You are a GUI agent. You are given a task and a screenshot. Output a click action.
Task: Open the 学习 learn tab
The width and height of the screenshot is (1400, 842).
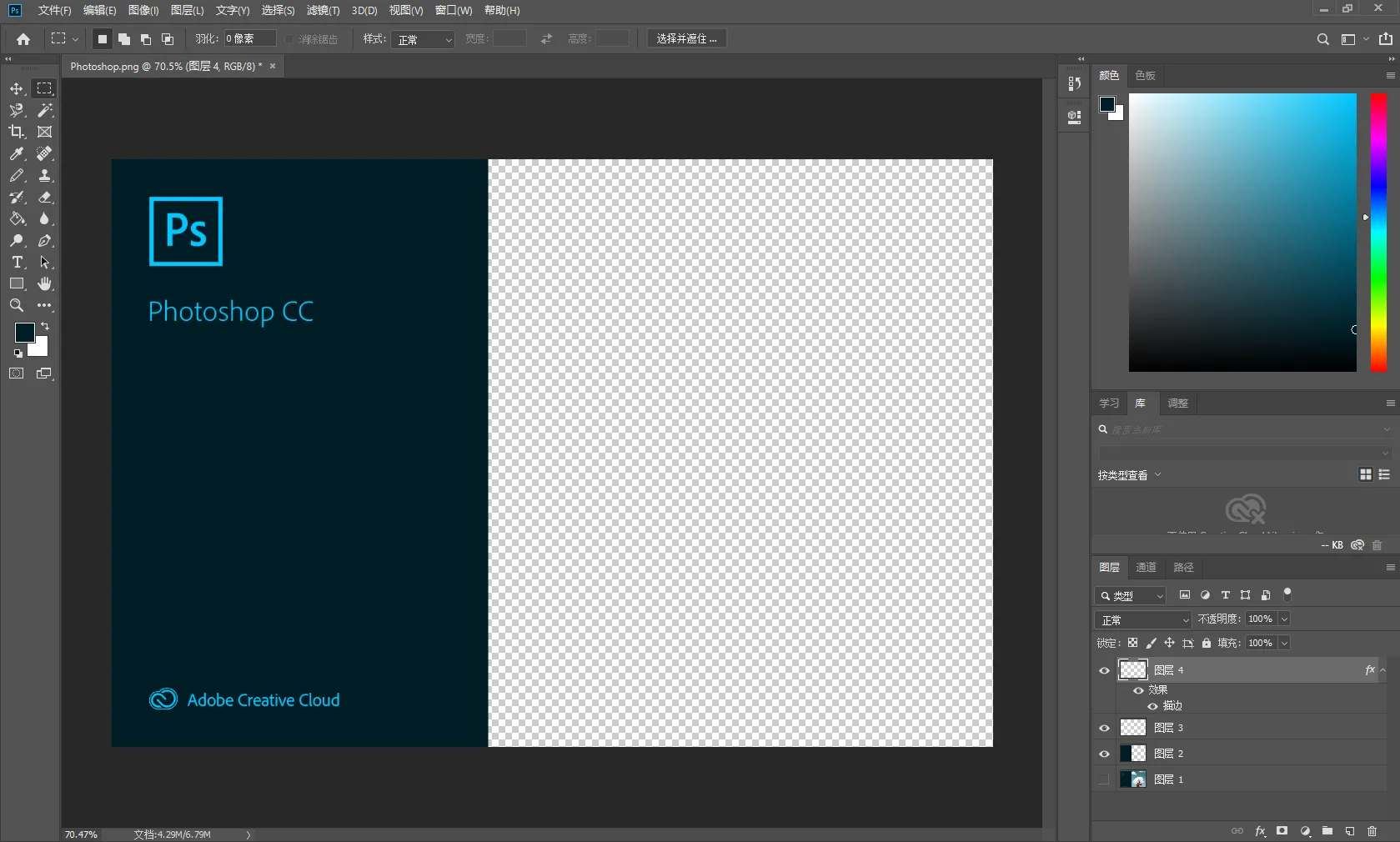(x=1109, y=403)
